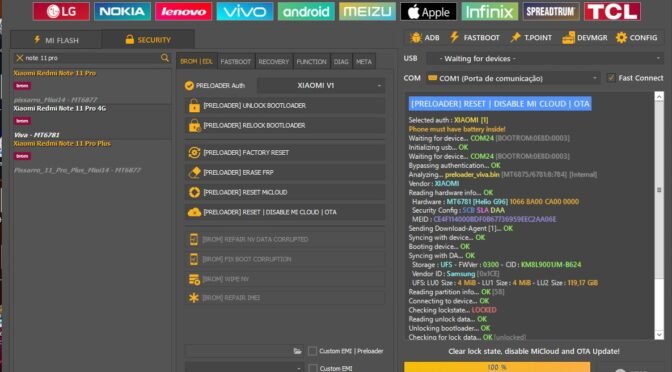The image size is (672, 372).
Task: Click 'Phone must have battery inside!' log line
Action: 456,129
